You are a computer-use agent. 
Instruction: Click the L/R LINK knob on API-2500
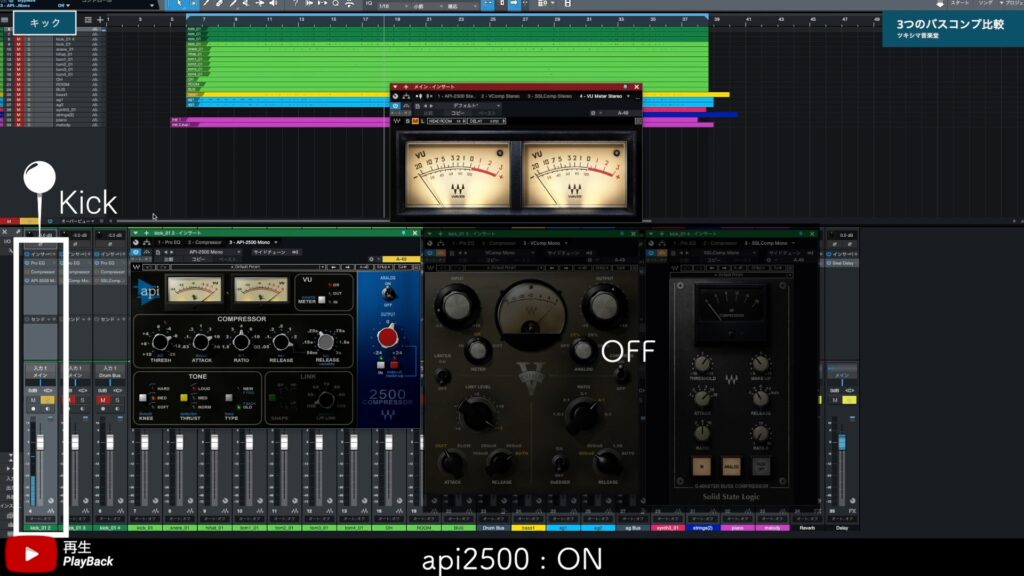[325, 399]
